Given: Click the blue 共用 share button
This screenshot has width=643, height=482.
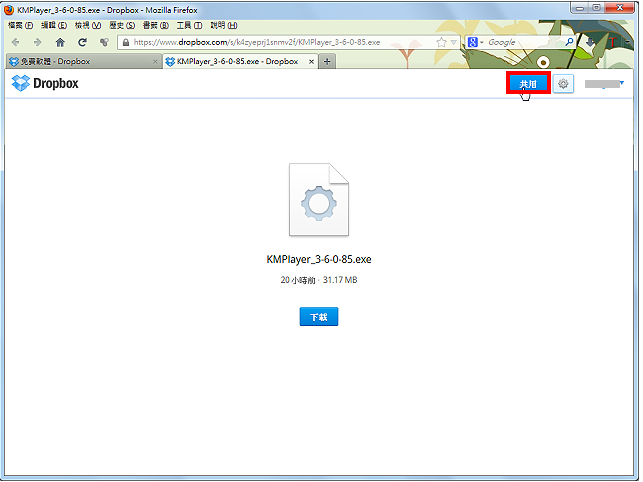Looking at the screenshot, I should click(528, 84).
